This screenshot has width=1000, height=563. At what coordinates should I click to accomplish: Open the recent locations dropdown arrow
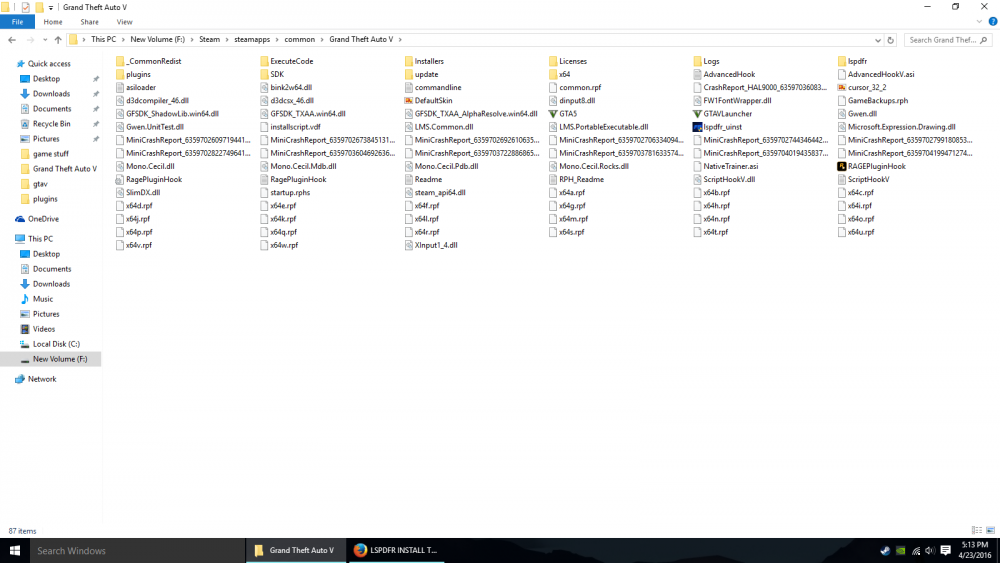[x=45, y=40]
